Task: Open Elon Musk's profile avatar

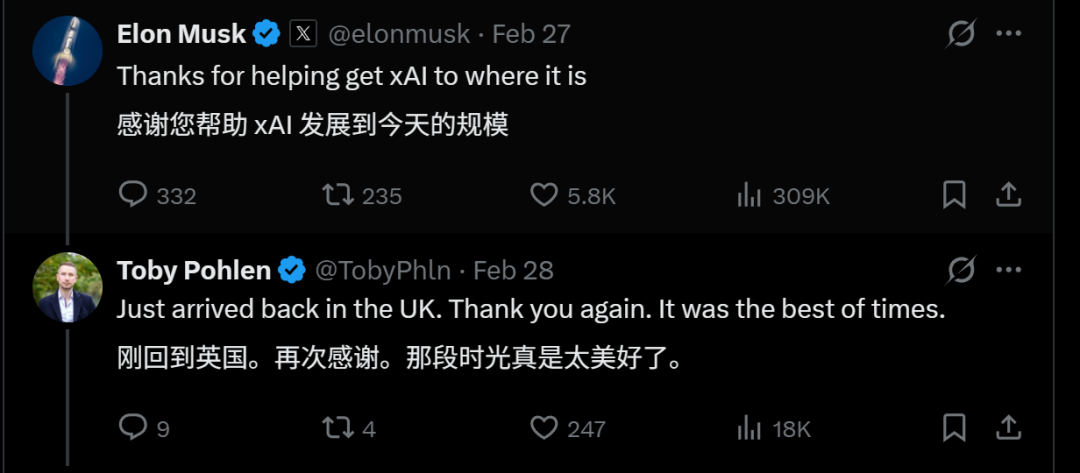Action: [68, 51]
